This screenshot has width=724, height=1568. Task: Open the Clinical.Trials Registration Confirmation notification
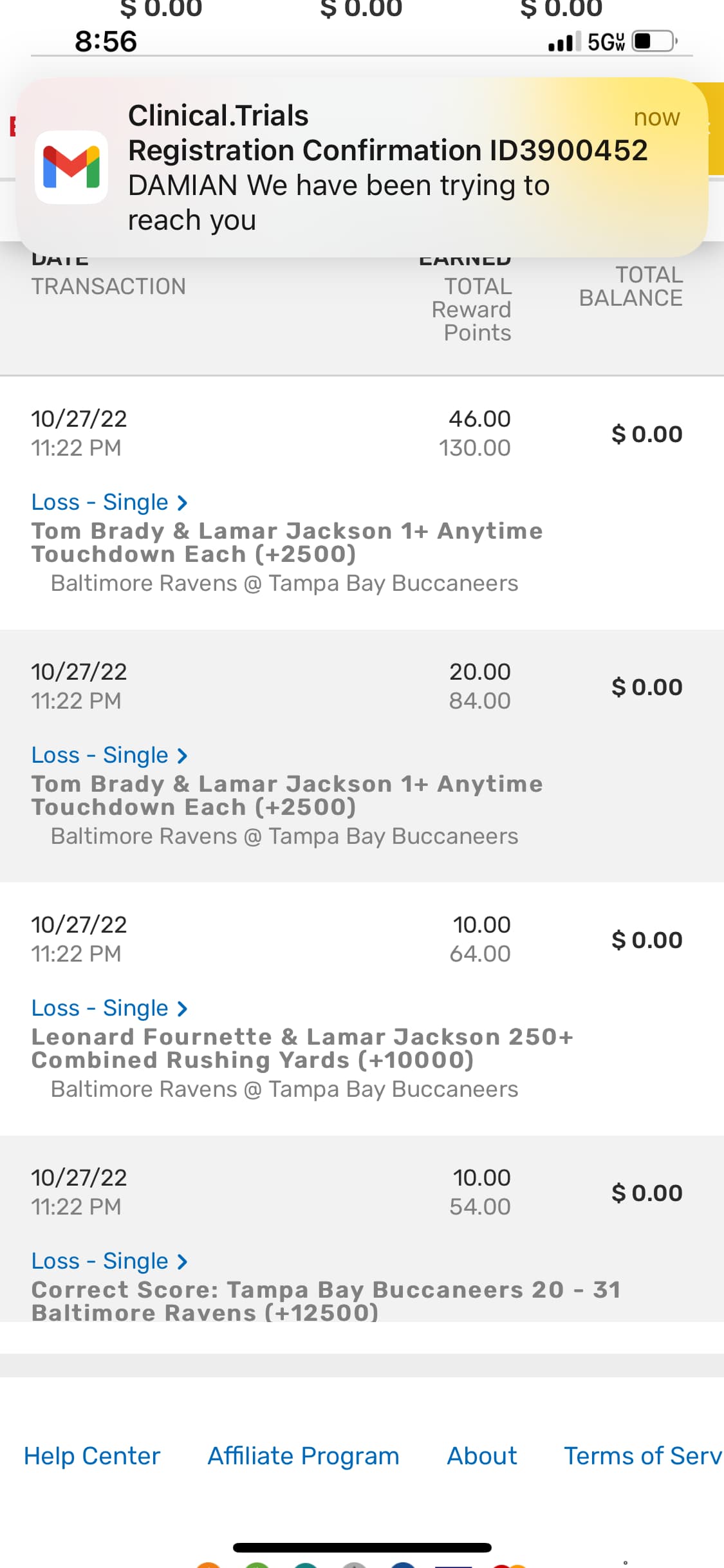coord(386,167)
